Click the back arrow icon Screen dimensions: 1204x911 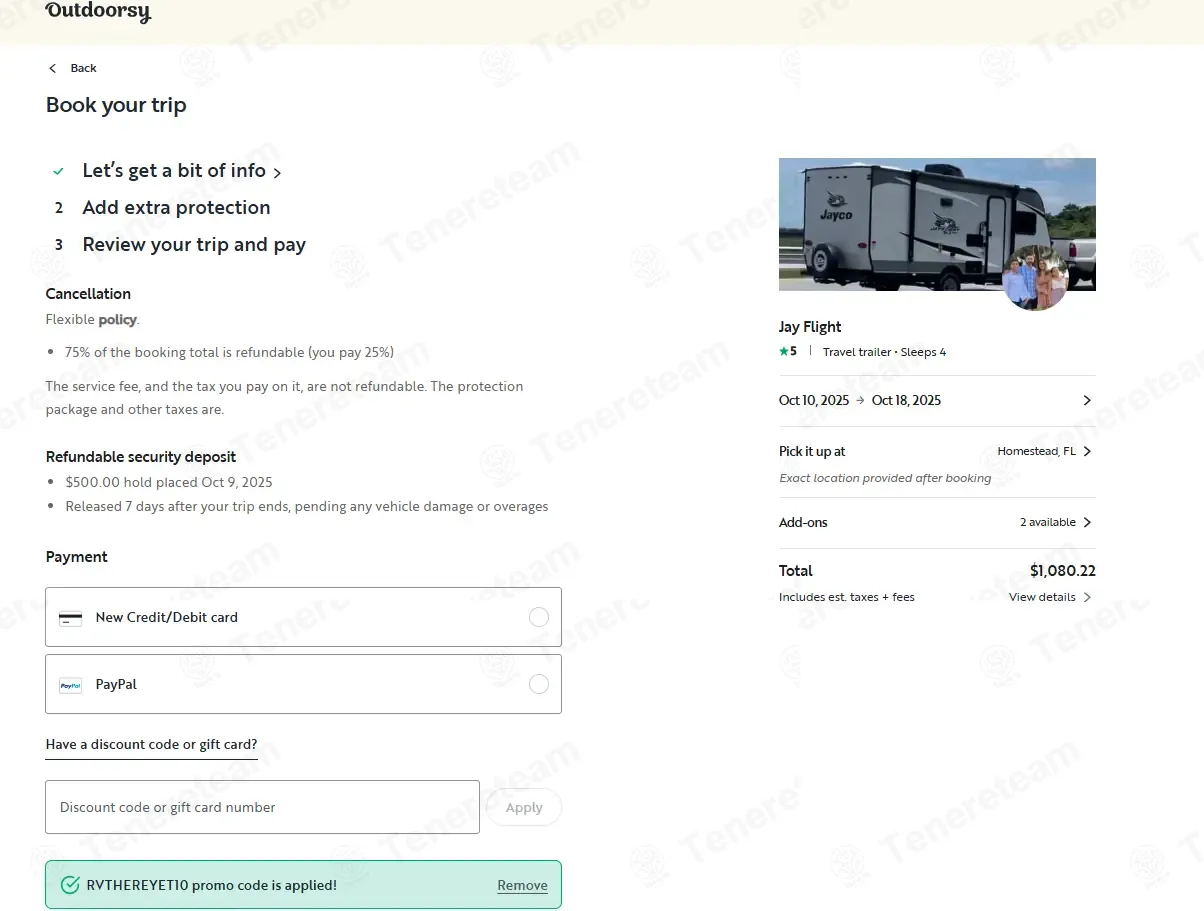tap(53, 68)
